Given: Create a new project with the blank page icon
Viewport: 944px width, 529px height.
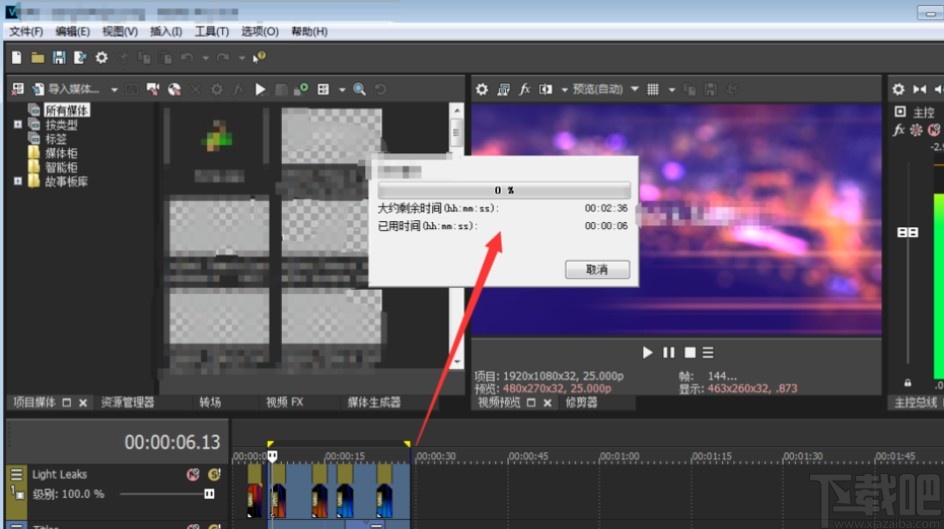Looking at the screenshot, I should click(16, 57).
